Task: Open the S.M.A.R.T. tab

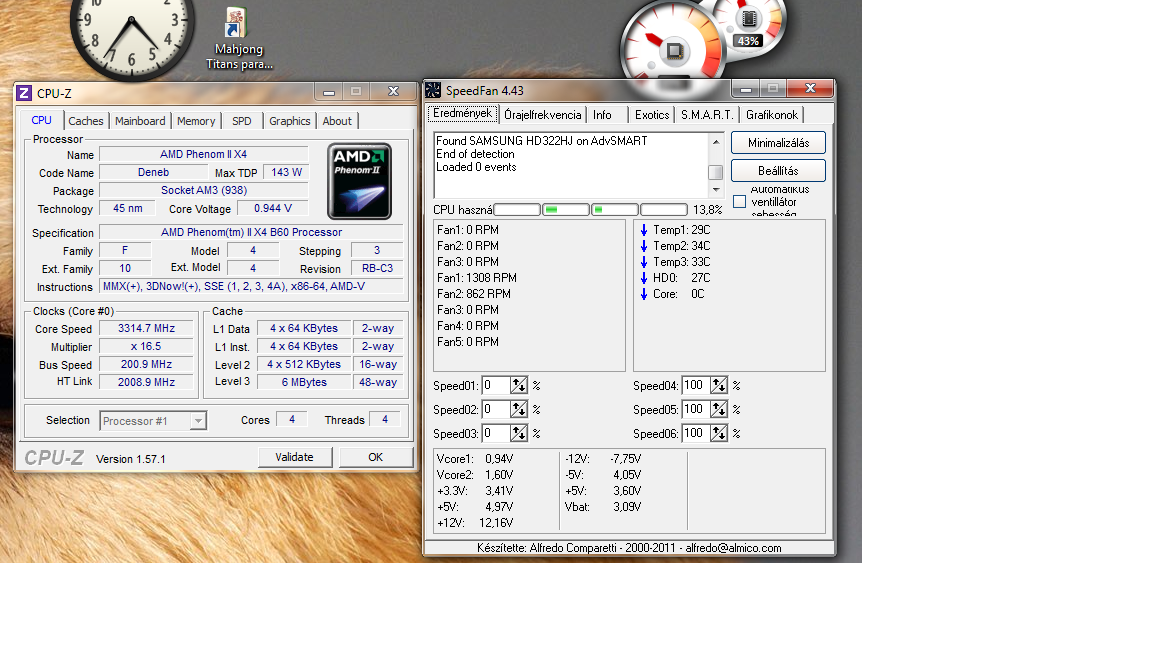Action: pos(707,115)
